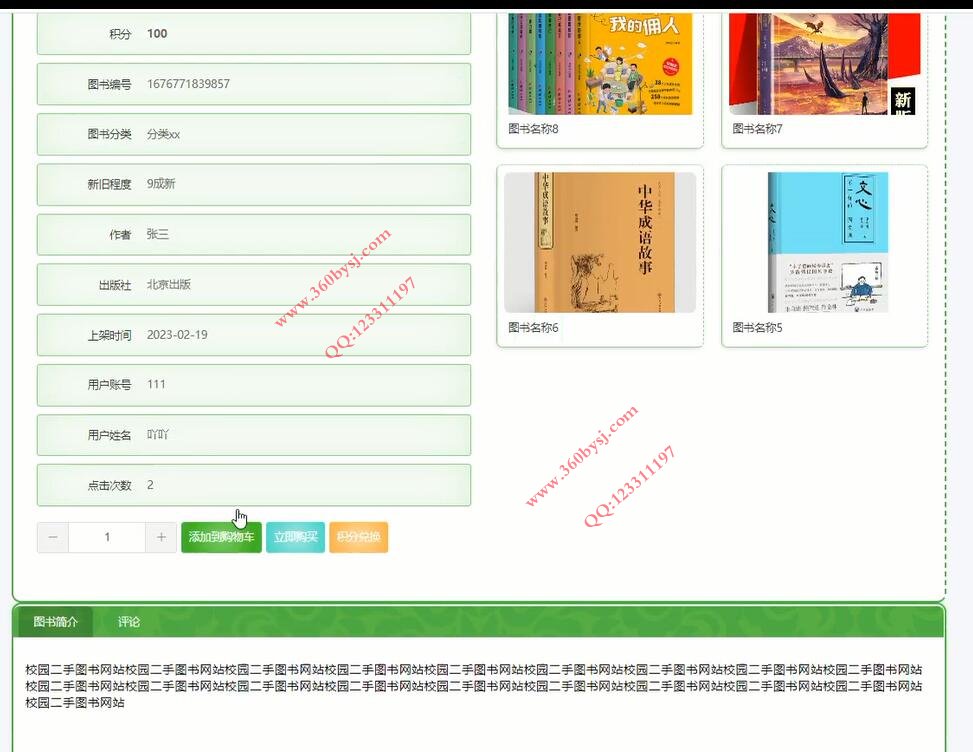Open the 评论 comments tab
This screenshot has height=752, width=973.
[x=129, y=622]
